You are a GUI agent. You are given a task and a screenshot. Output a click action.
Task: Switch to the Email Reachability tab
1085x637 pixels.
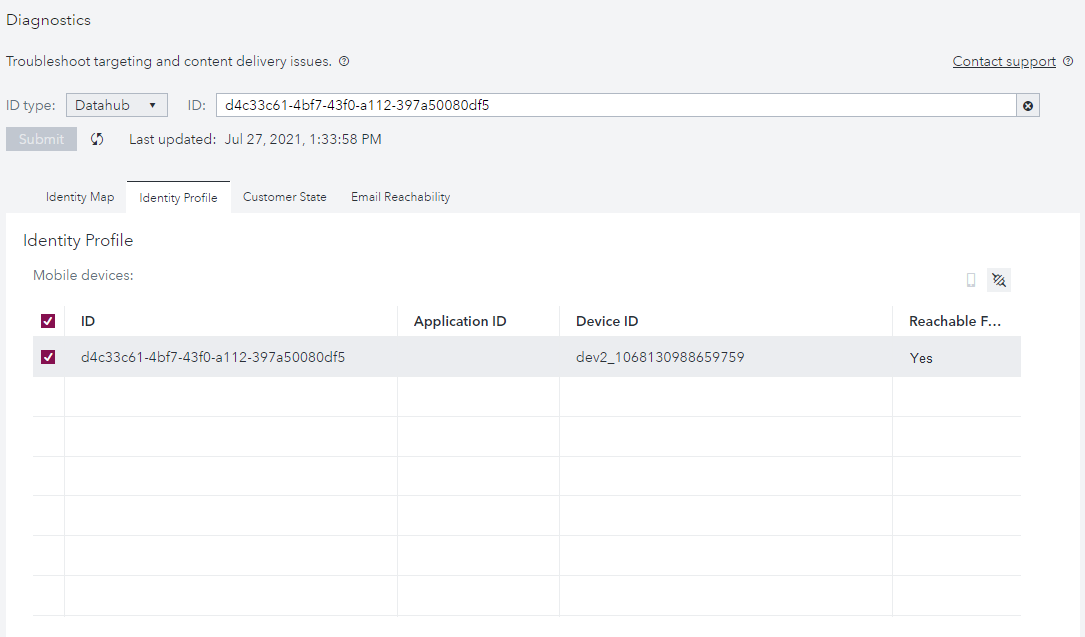[399, 196]
